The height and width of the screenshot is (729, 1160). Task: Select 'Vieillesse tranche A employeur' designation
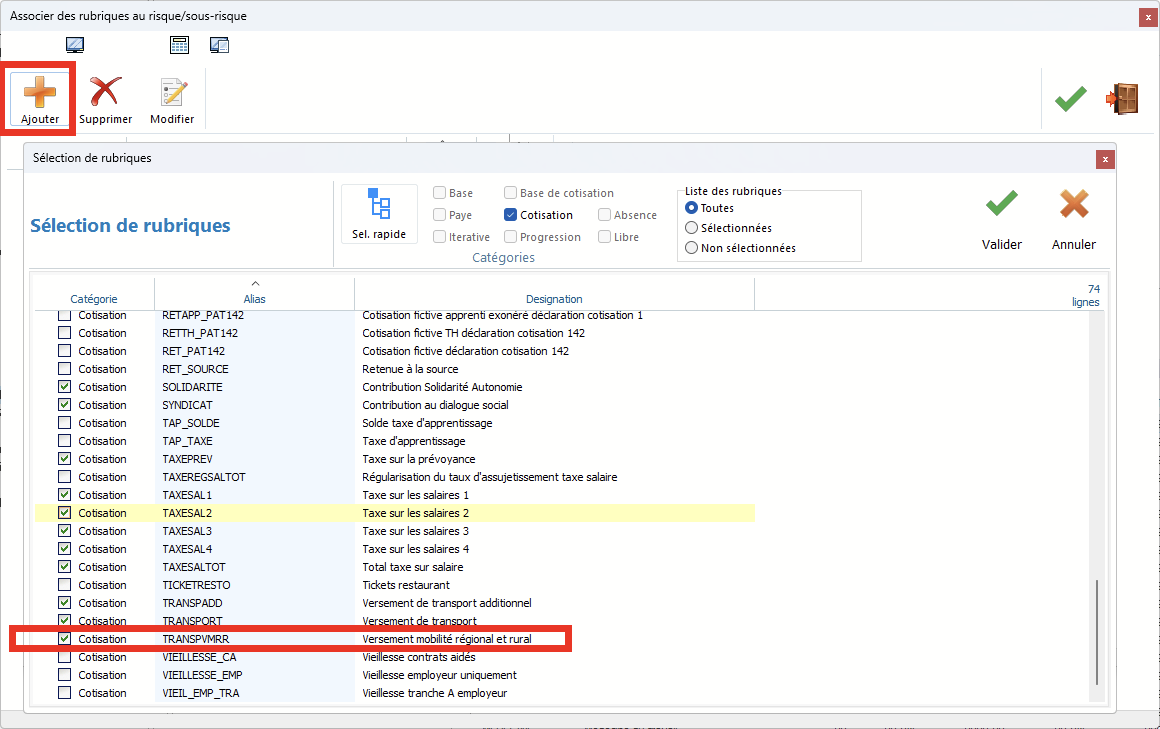(434, 693)
